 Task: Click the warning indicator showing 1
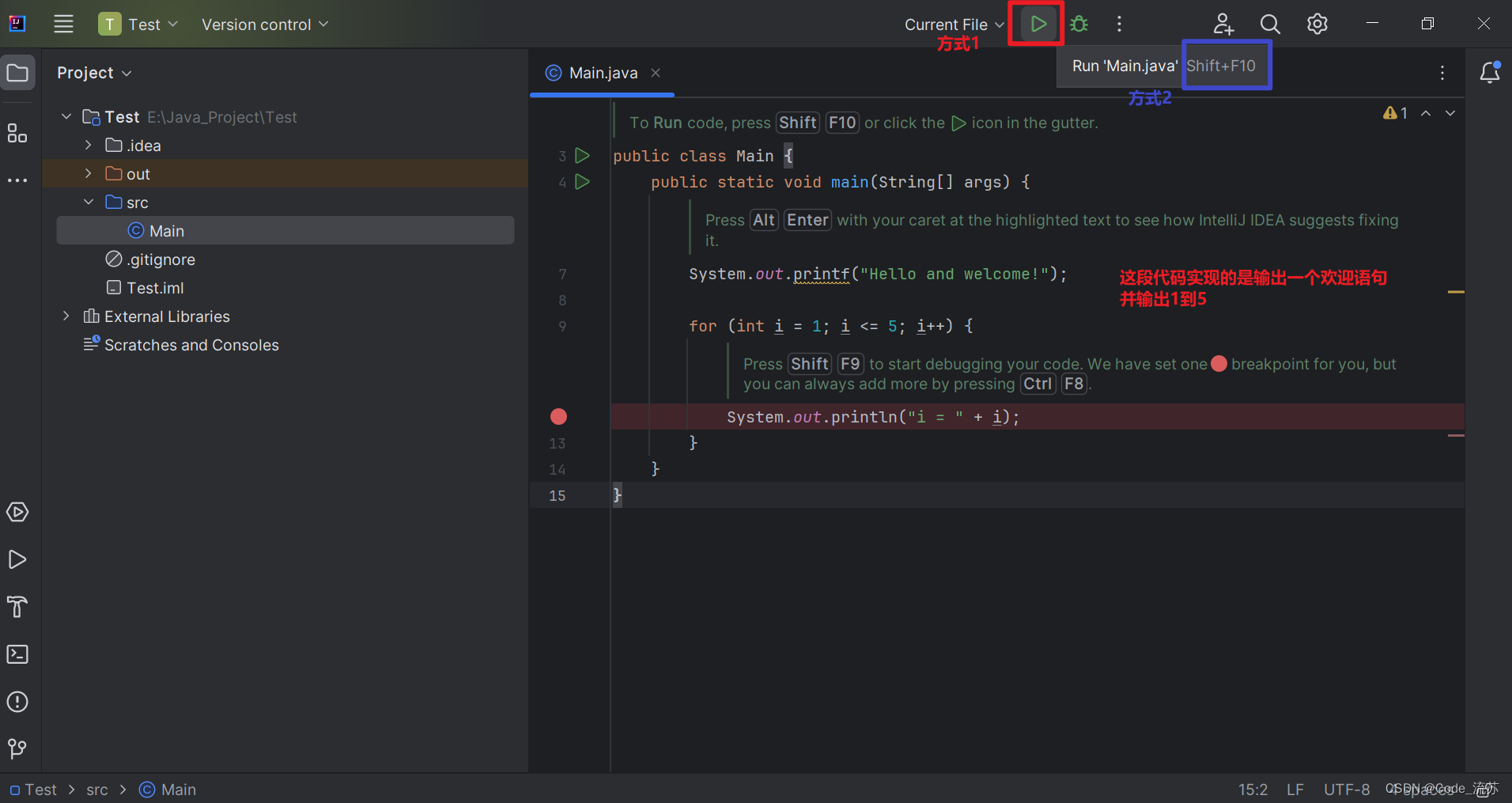point(1395,113)
